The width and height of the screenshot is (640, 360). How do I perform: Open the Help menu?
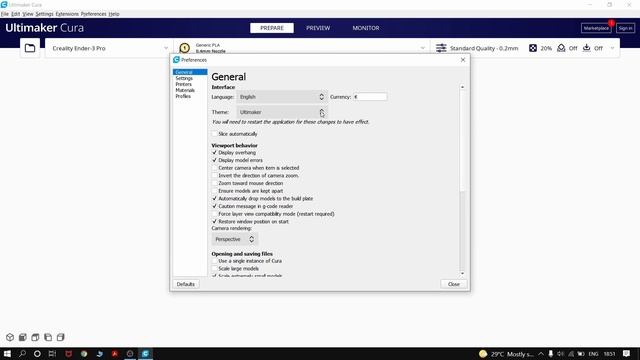click(114, 14)
